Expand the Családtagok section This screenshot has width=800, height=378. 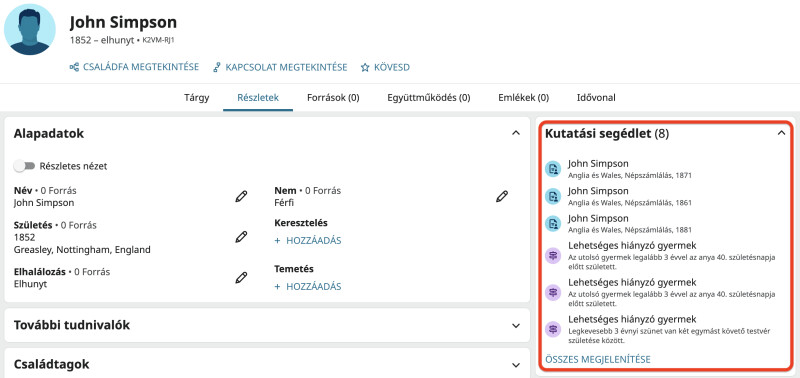[516, 365]
